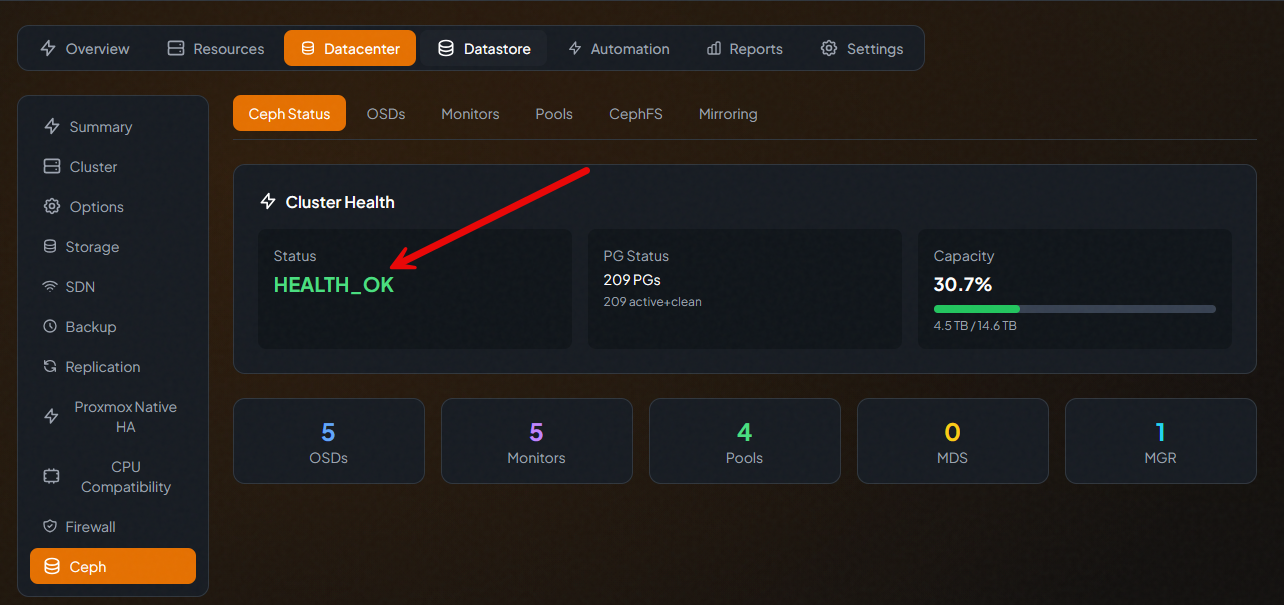Image resolution: width=1284 pixels, height=605 pixels.
Task: Click the Cluster Health heading
Action: pyautogui.click(x=340, y=202)
